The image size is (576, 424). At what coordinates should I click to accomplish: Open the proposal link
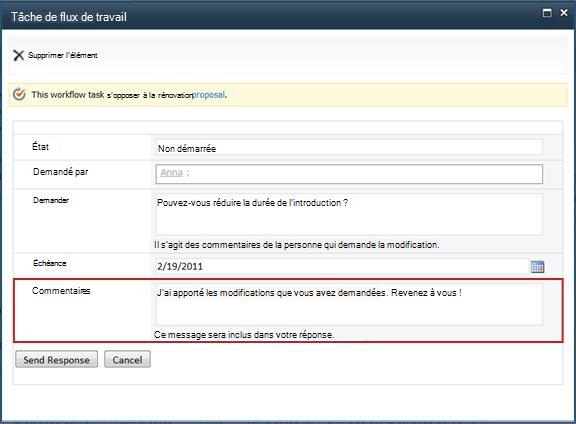(x=208, y=95)
